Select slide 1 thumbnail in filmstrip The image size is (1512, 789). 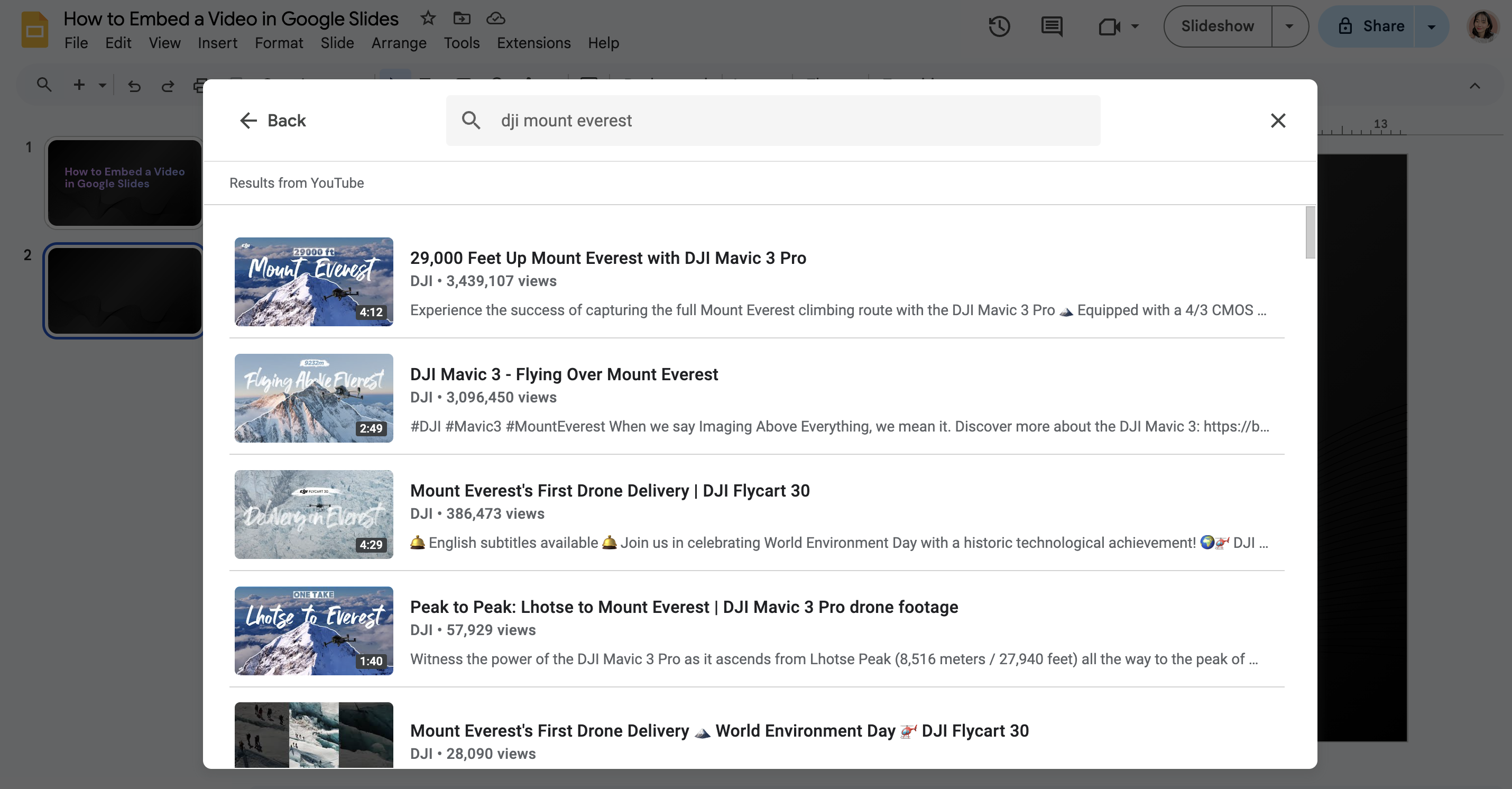click(x=124, y=182)
